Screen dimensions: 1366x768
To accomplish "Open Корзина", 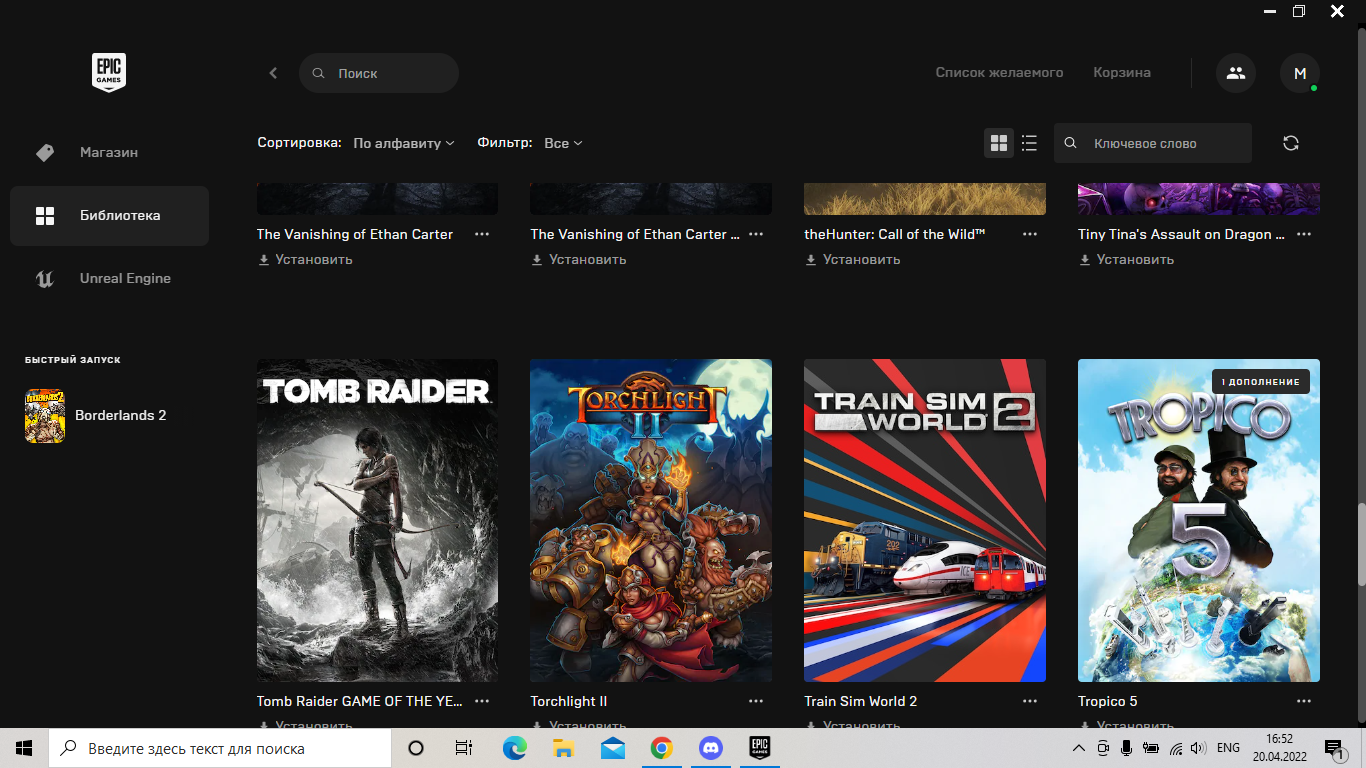I will pyautogui.click(x=1122, y=72).
